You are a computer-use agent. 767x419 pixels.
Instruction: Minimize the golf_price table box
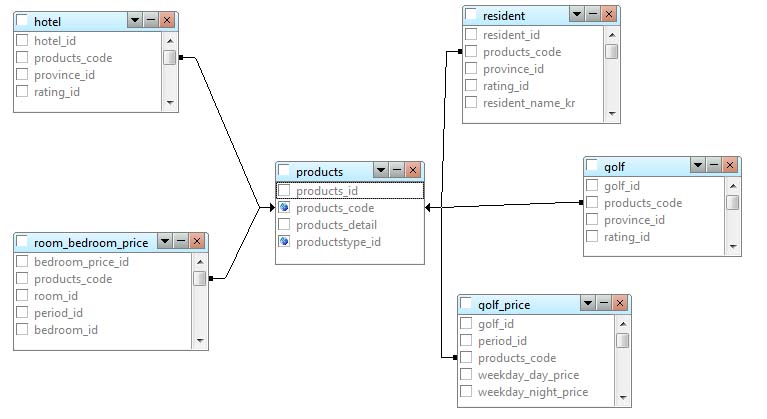coord(604,303)
